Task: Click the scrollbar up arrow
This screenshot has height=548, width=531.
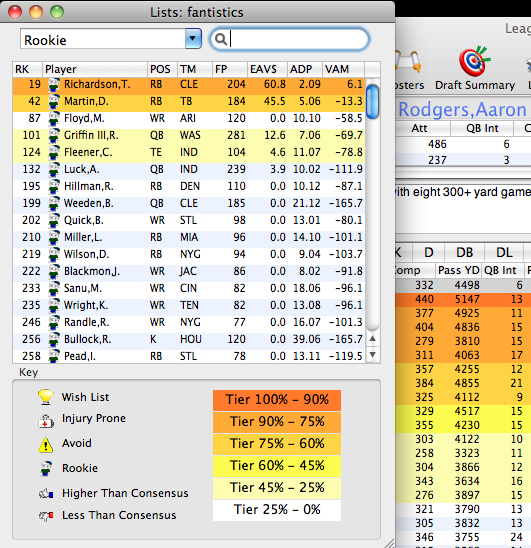Action: coord(373,338)
